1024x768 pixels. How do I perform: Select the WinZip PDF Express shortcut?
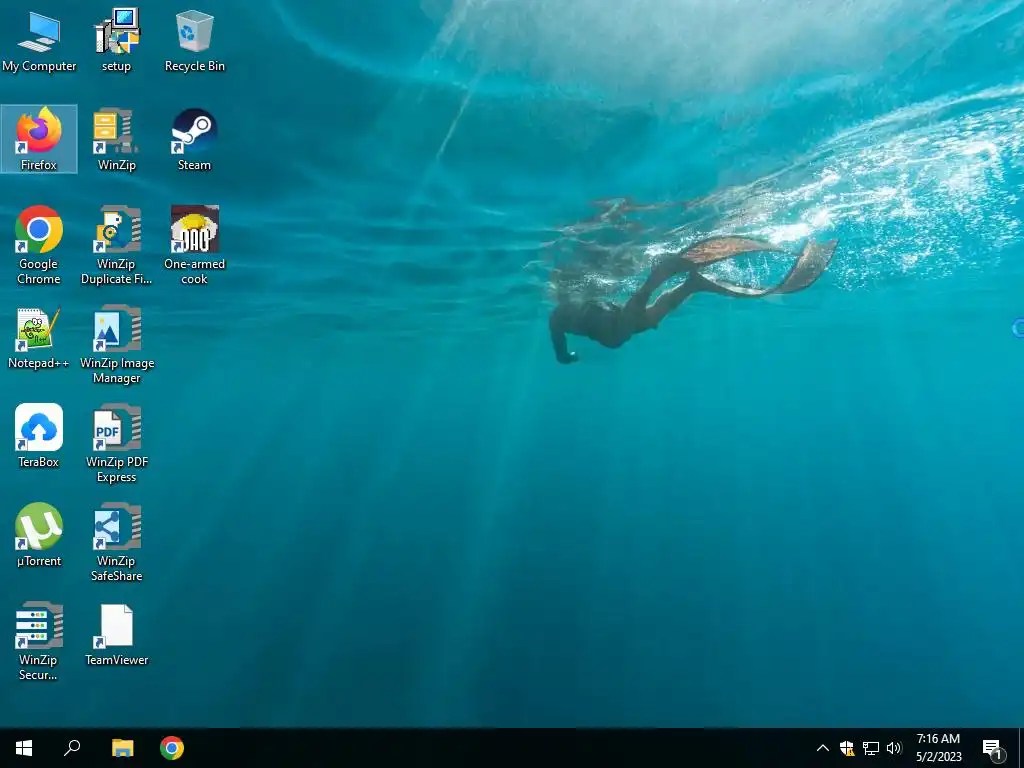coord(116,443)
